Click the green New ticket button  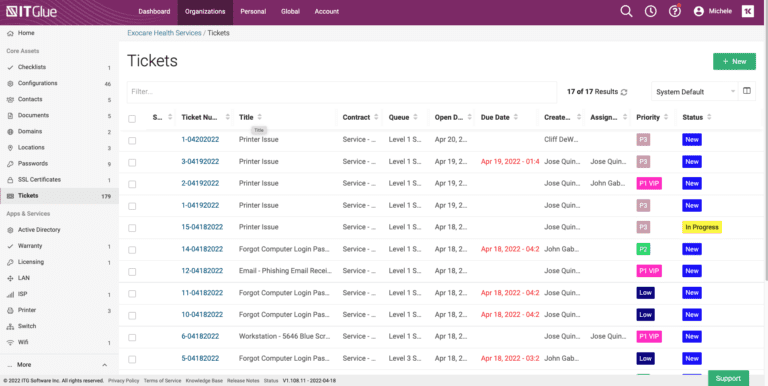click(x=734, y=62)
